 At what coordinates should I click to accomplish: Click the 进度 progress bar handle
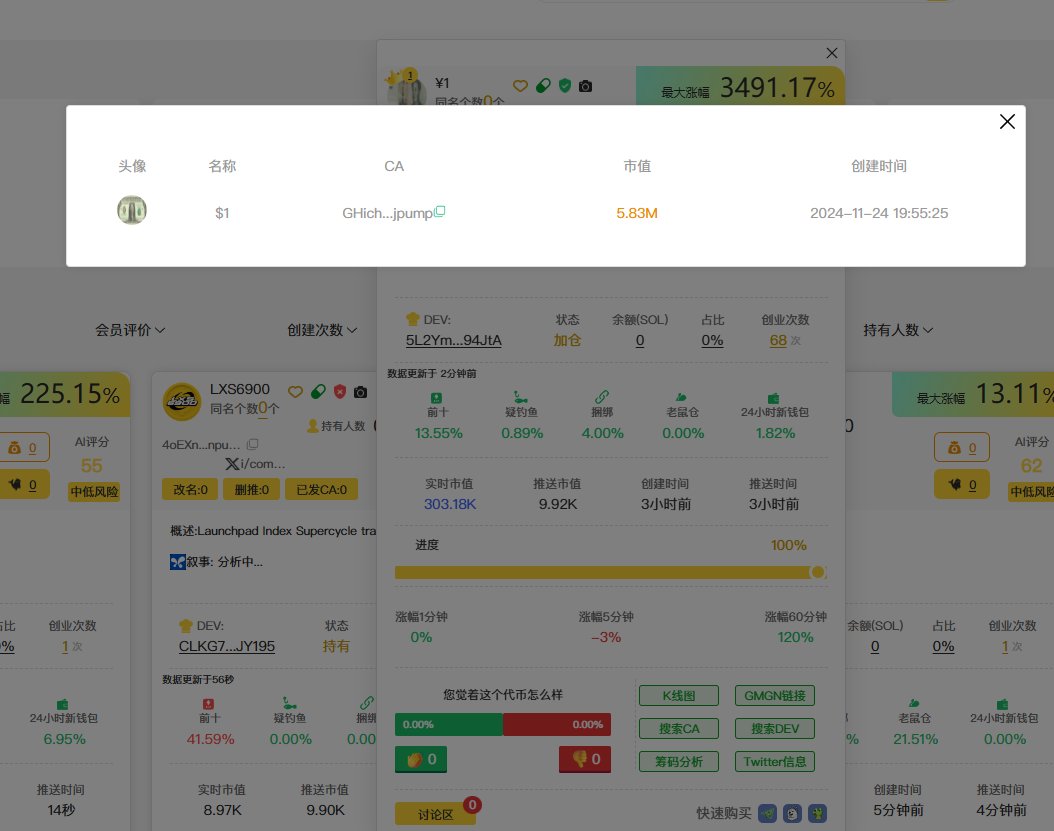817,572
